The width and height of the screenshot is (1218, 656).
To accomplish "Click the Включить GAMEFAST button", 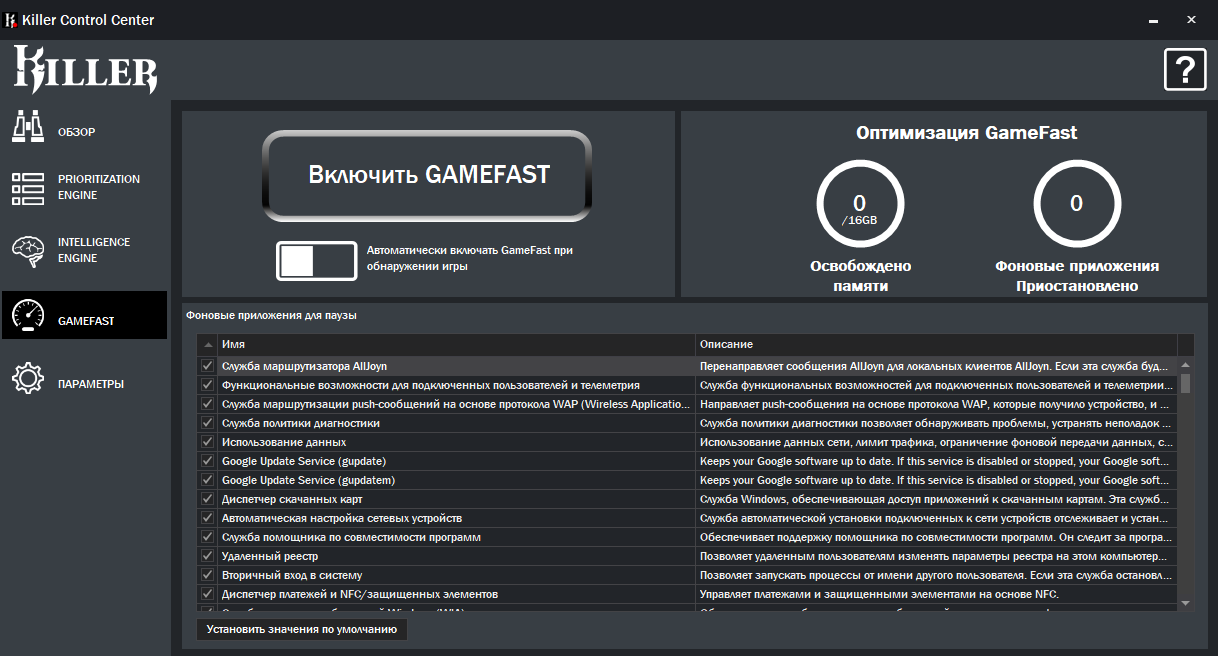I will coord(429,175).
